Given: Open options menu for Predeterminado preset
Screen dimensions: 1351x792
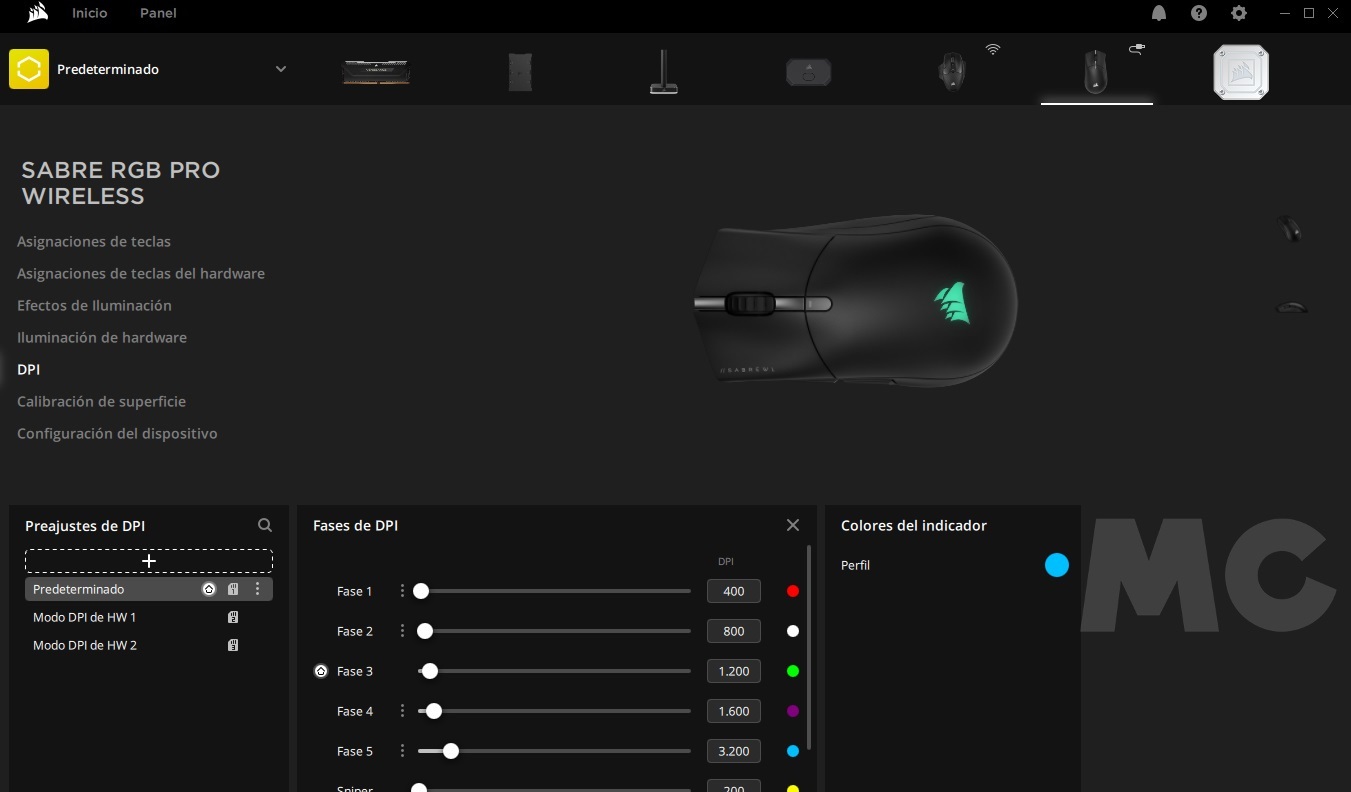Looking at the screenshot, I should [258, 589].
